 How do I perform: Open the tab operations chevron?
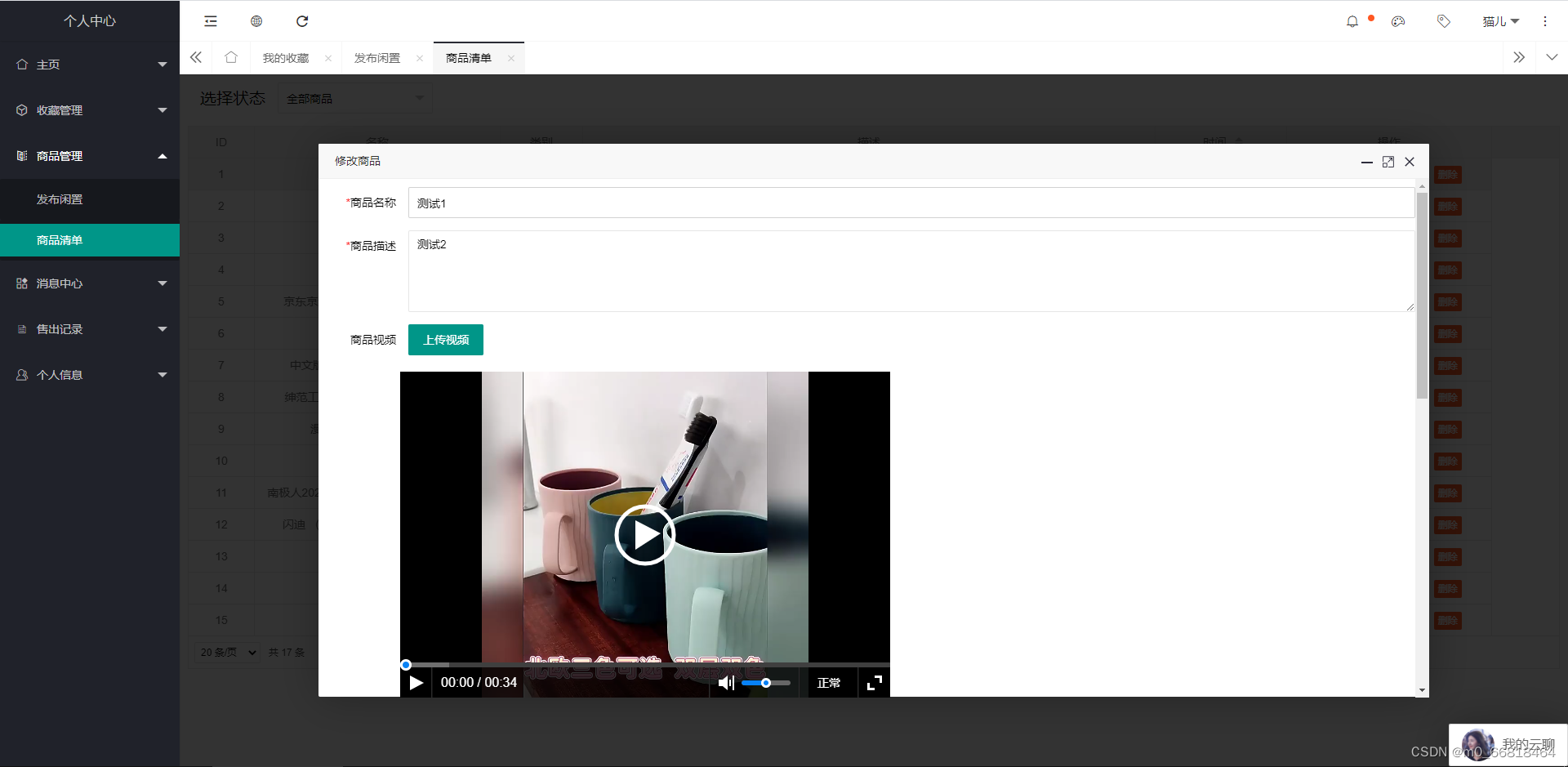[x=1552, y=57]
